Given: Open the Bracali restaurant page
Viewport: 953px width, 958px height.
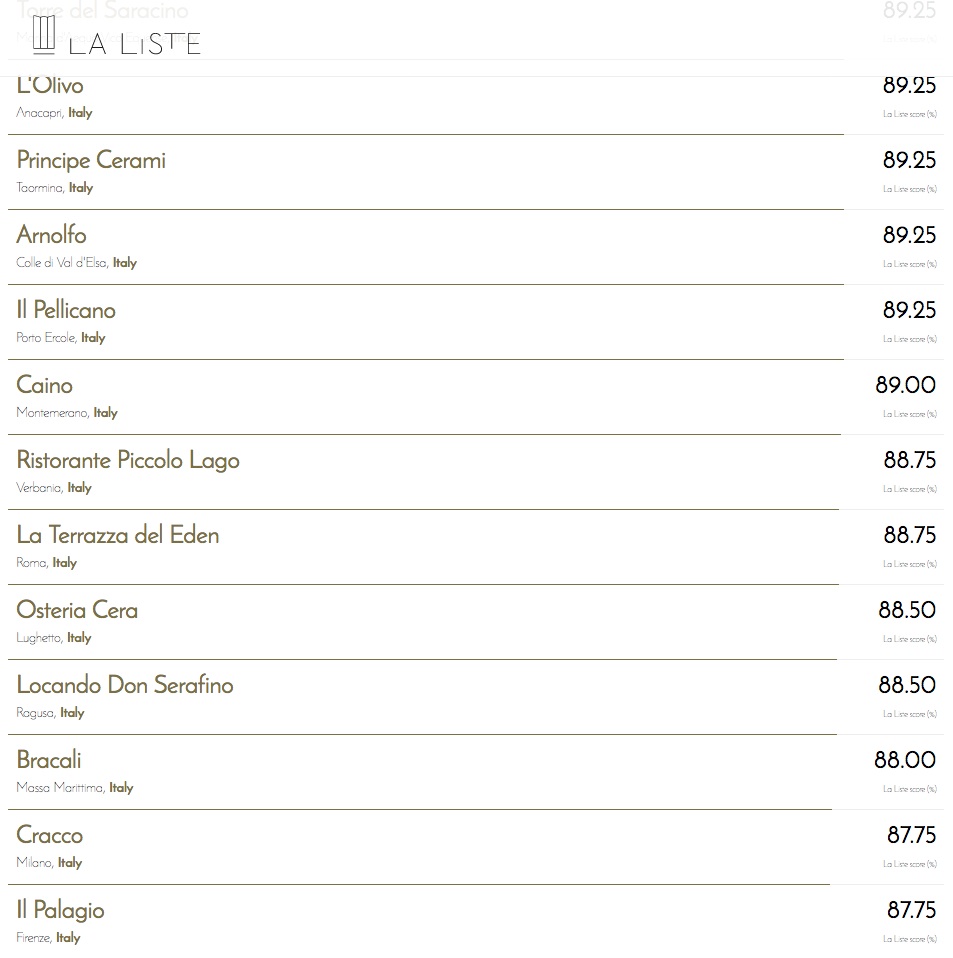Looking at the screenshot, I should click(x=49, y=760).
